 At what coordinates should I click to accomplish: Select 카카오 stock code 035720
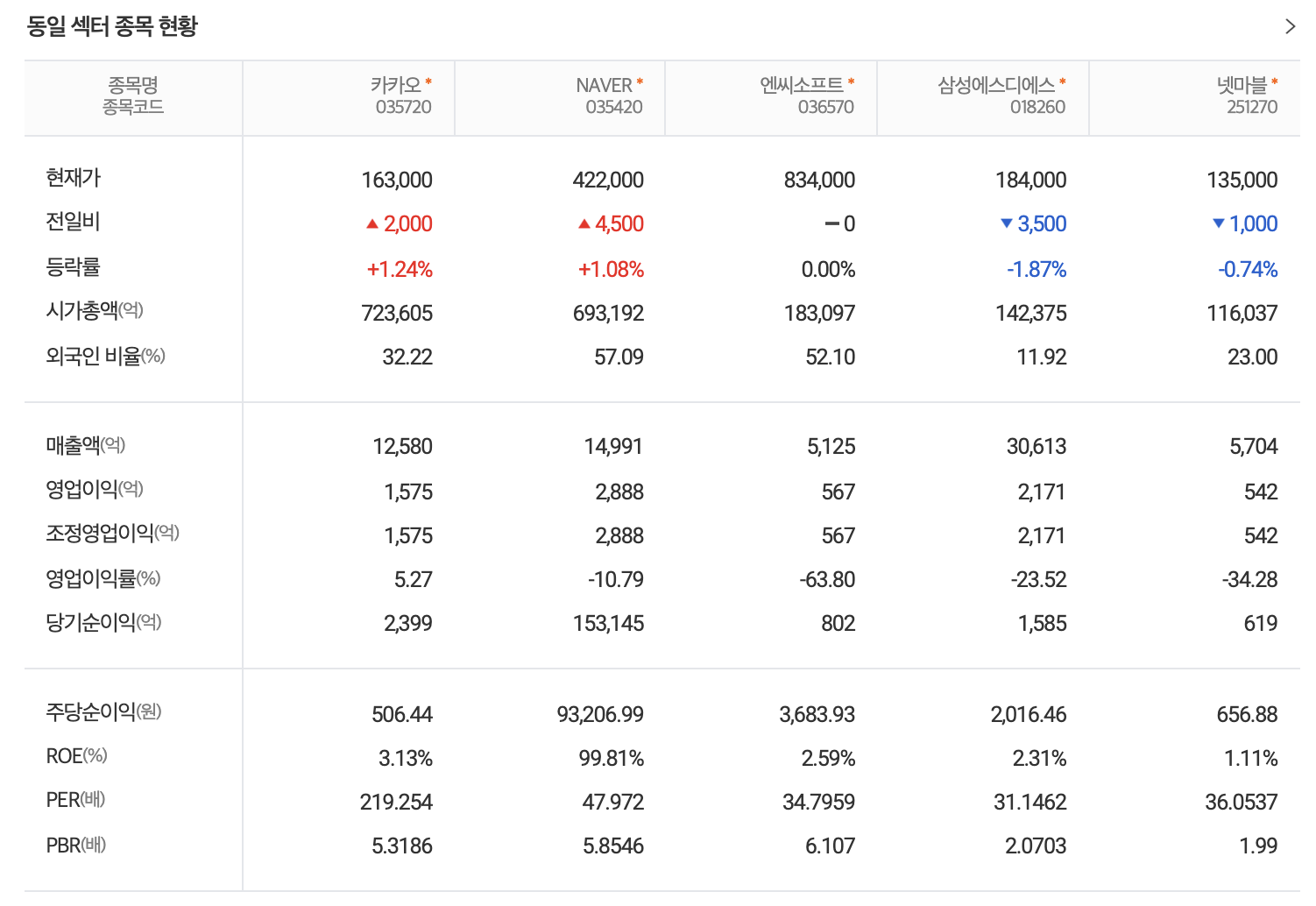pos(404,107)
